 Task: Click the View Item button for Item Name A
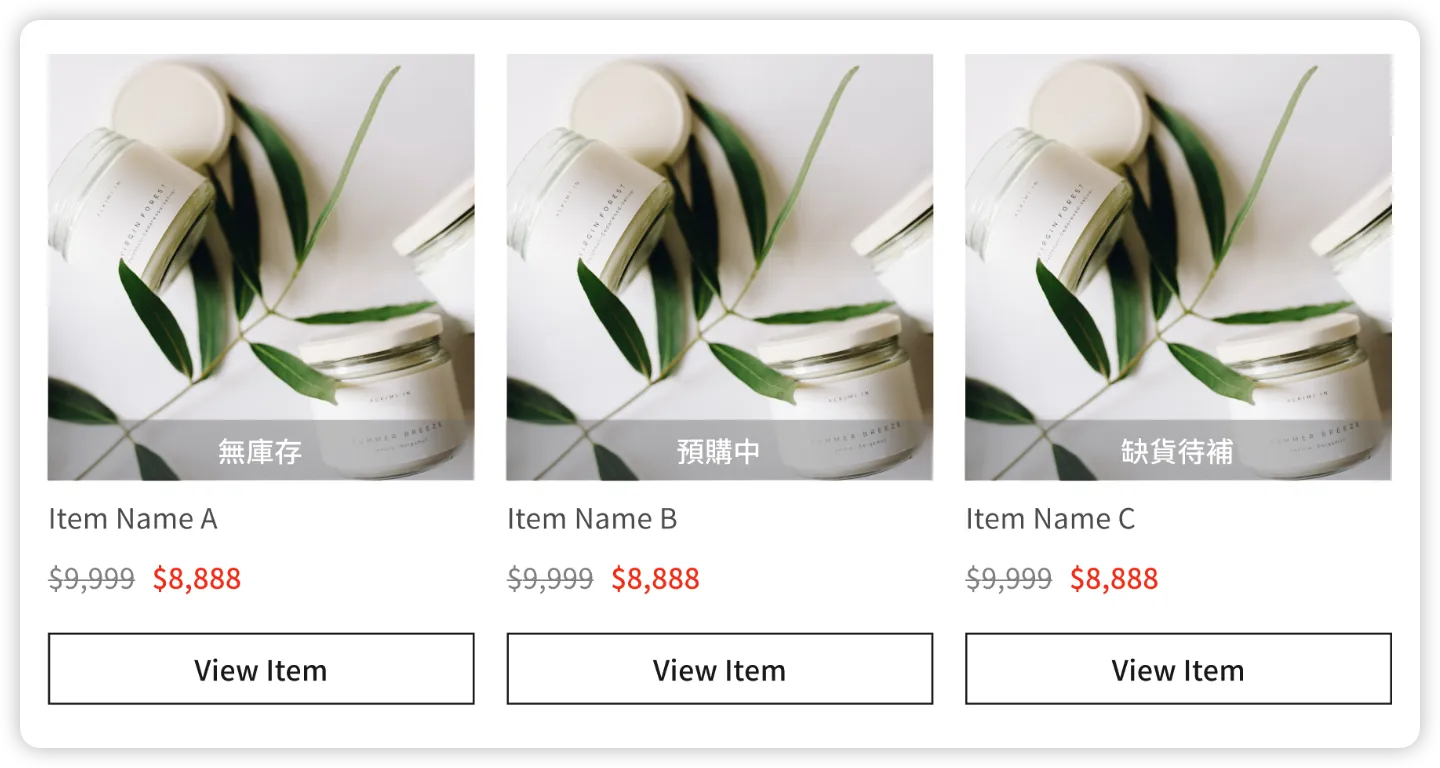point(261,668)
